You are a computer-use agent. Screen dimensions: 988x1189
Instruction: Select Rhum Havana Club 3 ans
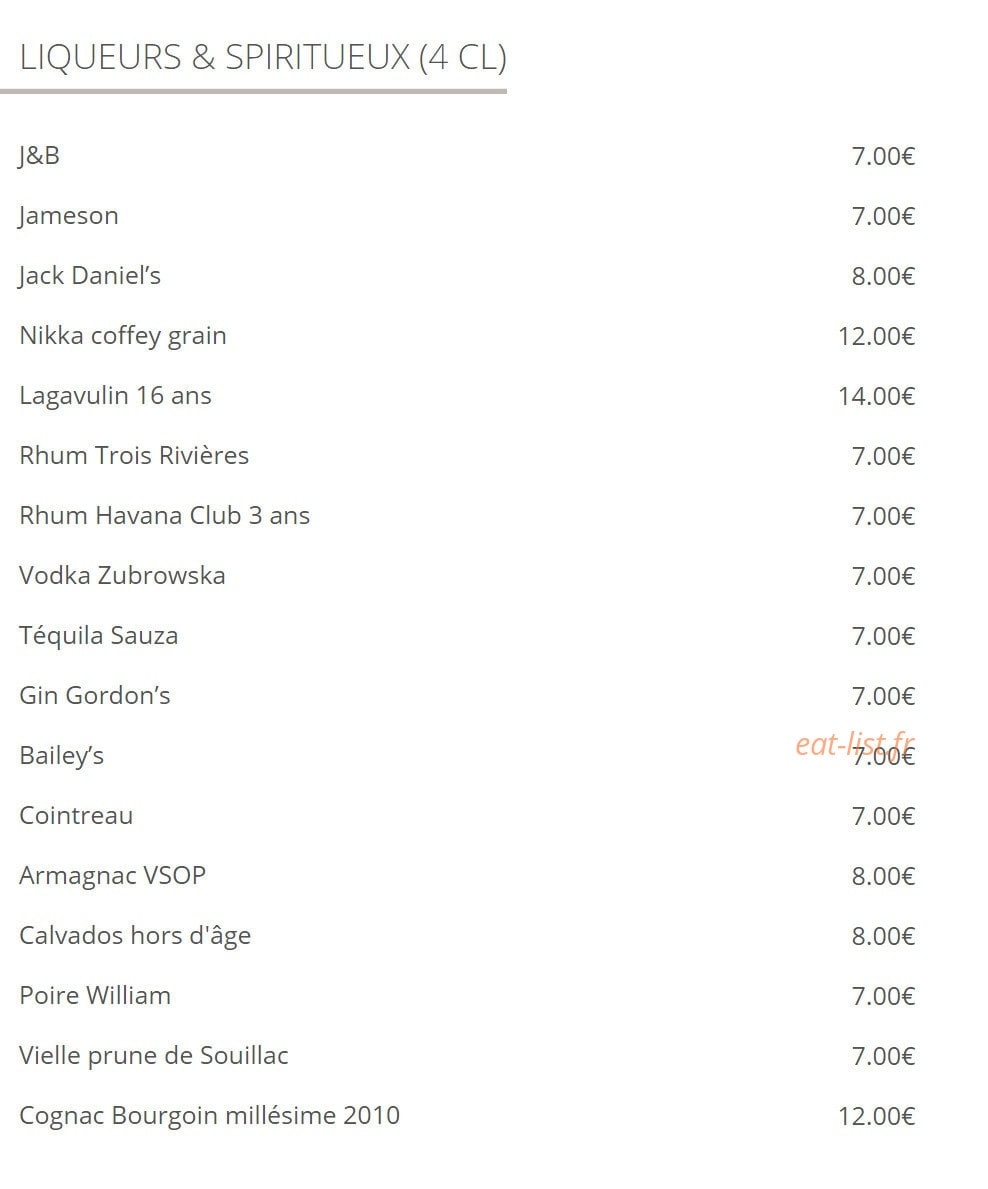coord(165,516)
